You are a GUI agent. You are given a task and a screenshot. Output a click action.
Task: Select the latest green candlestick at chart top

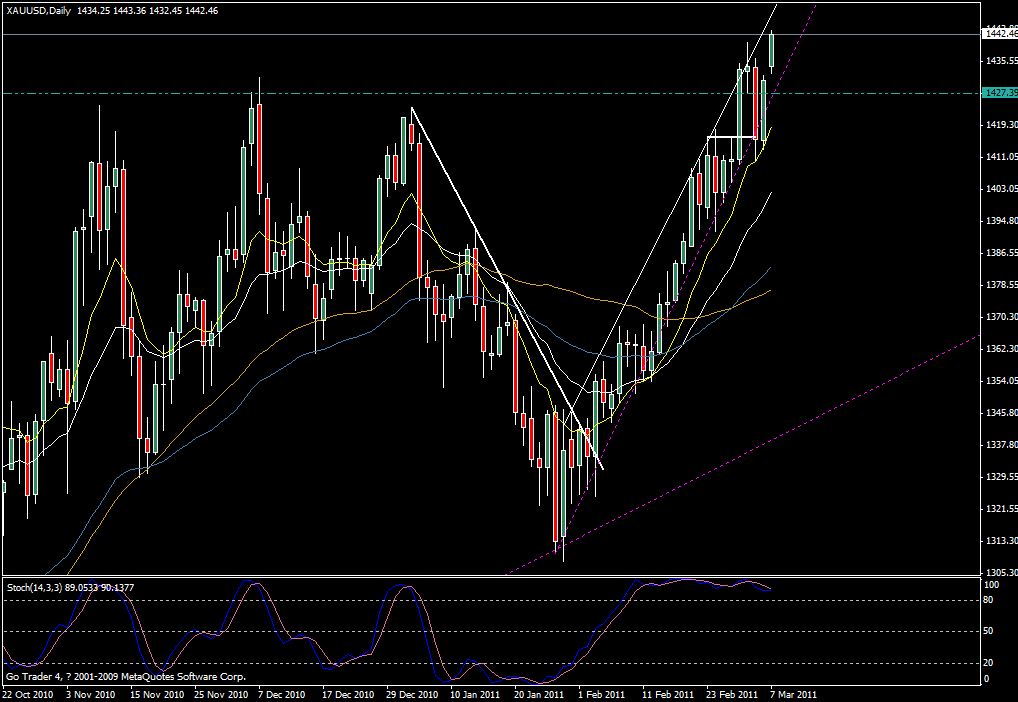(772, 50)
